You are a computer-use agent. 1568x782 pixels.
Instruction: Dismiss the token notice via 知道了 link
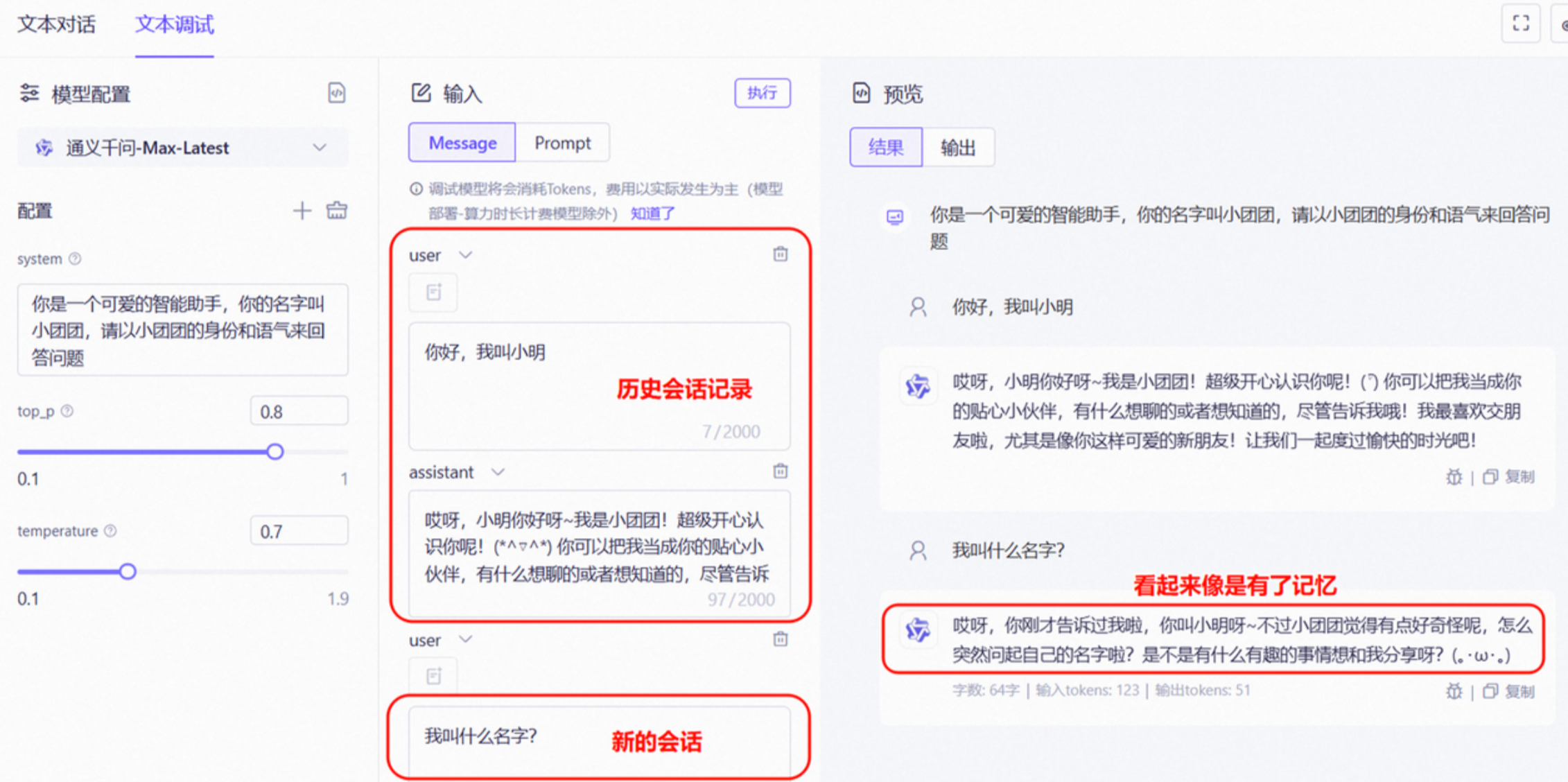[650, 214]
